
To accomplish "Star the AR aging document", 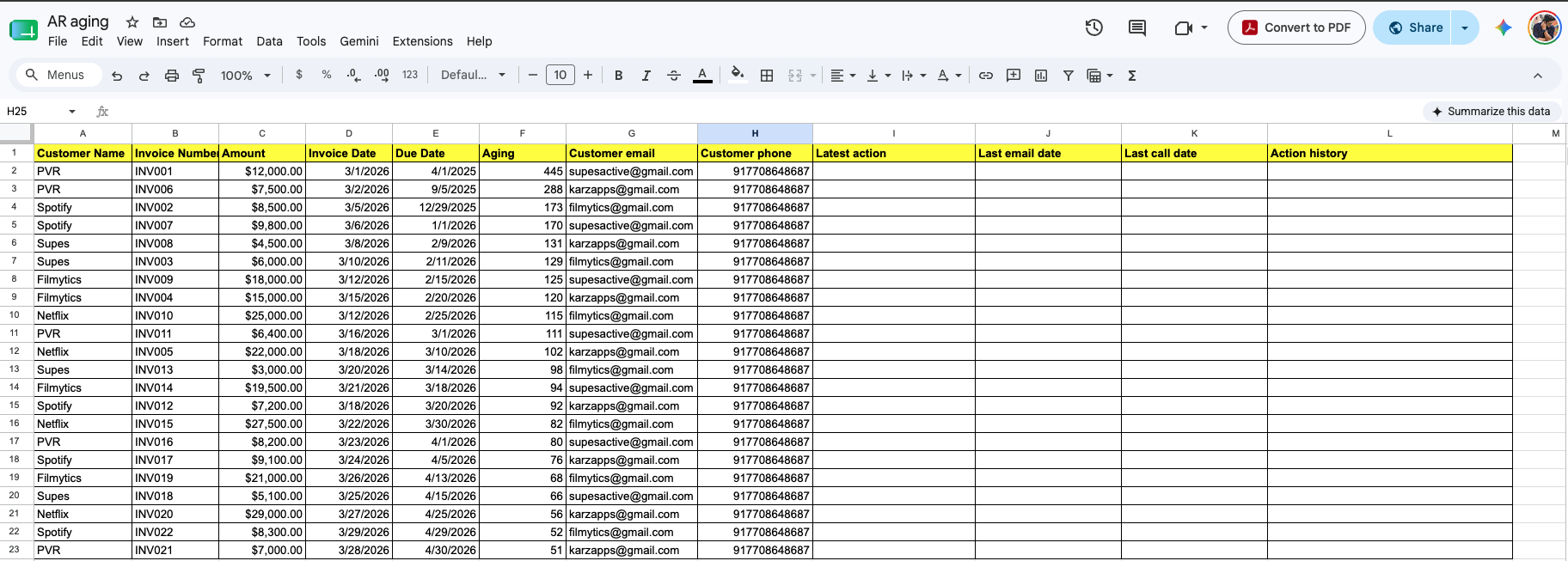I will tap(132, 21).
